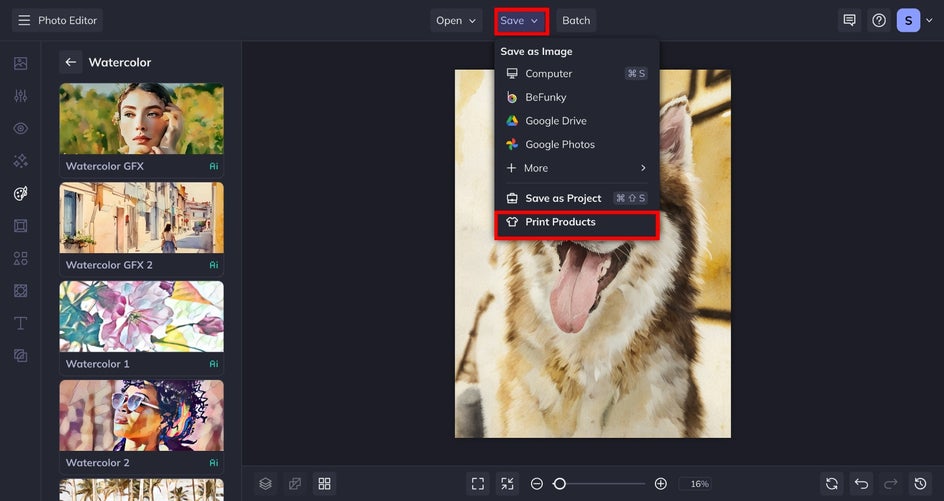The width and height of the screenshot is (944, 501).
Task: Open the Open dropdown button
Action: 456,20
